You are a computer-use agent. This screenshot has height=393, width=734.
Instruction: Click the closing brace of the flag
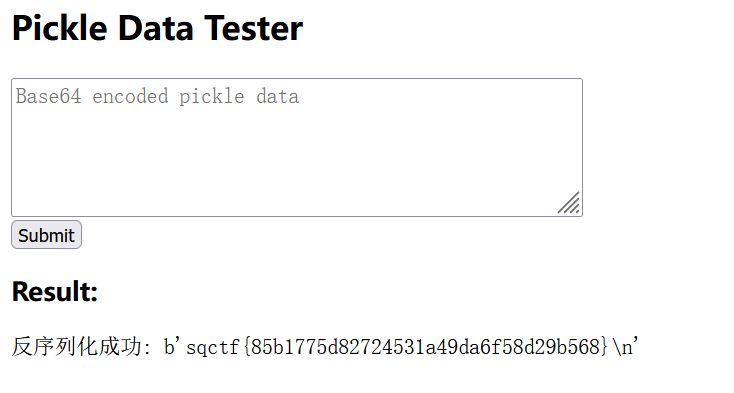(603, 347)
